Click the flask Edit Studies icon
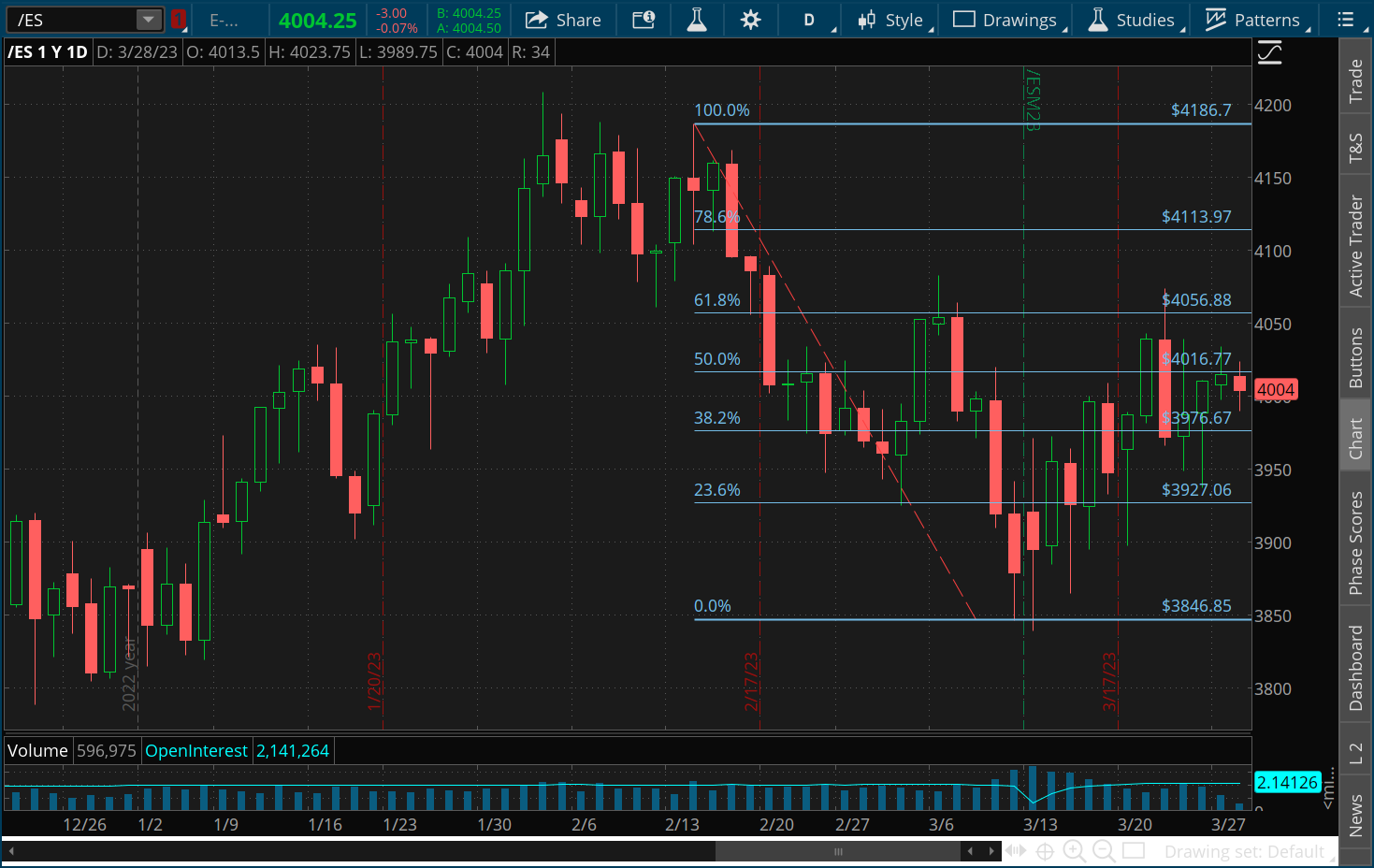1374x868 pixels. [x=697, y=20]
